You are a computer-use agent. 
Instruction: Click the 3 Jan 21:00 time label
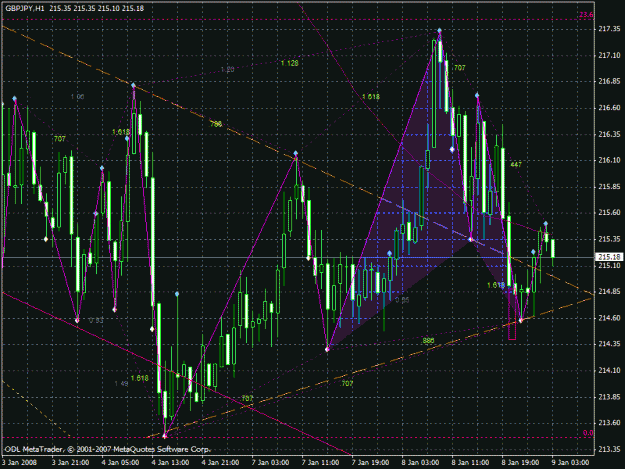pos(71,462)
